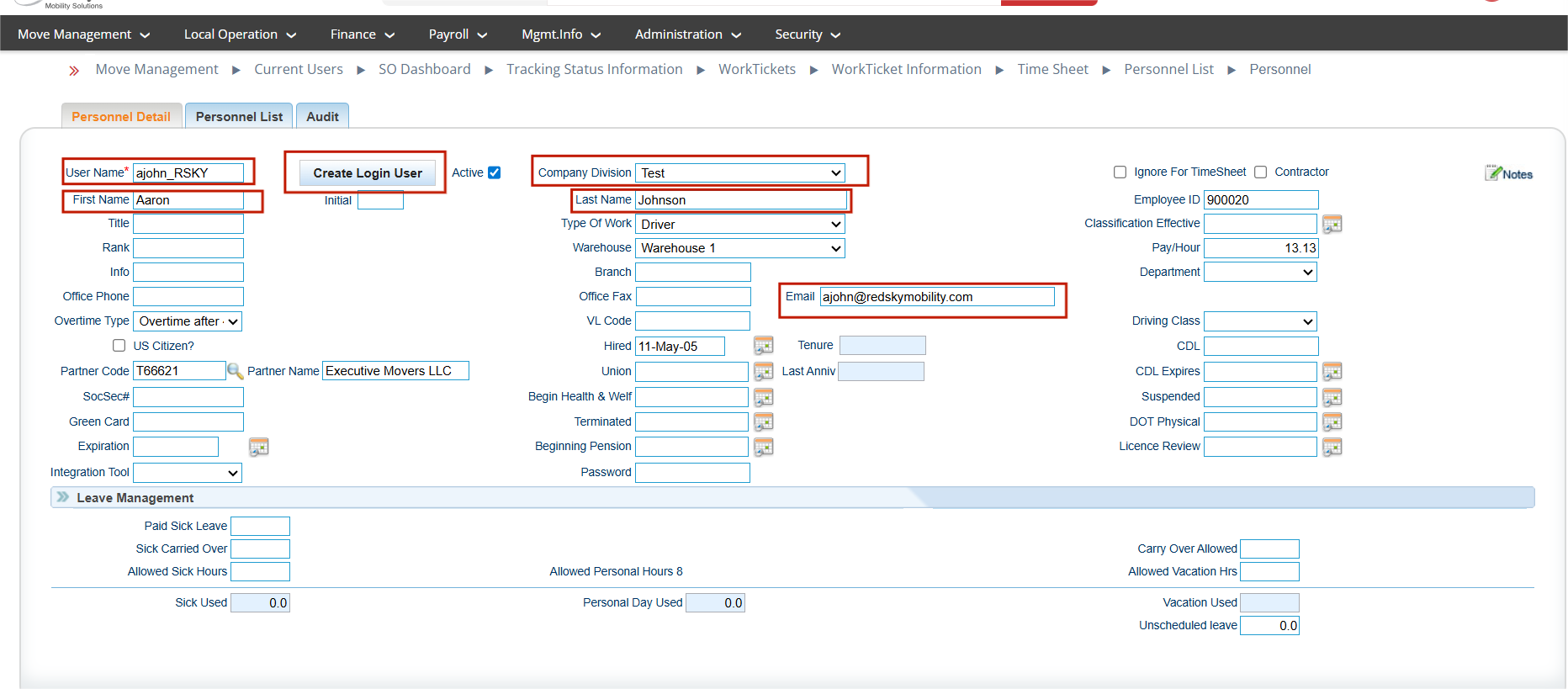
Task: Open calendar picker next to Hired date
Action: (x=763, y=346)
